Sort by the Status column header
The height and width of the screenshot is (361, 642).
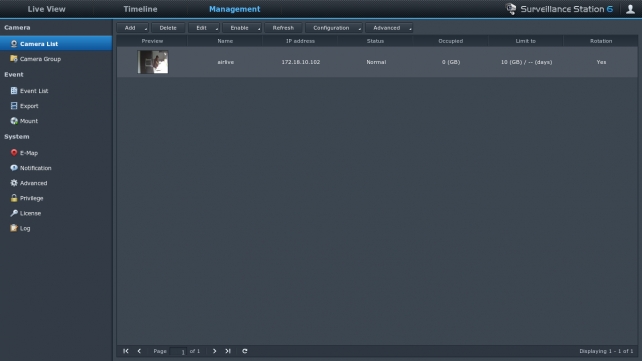point(375,41)
